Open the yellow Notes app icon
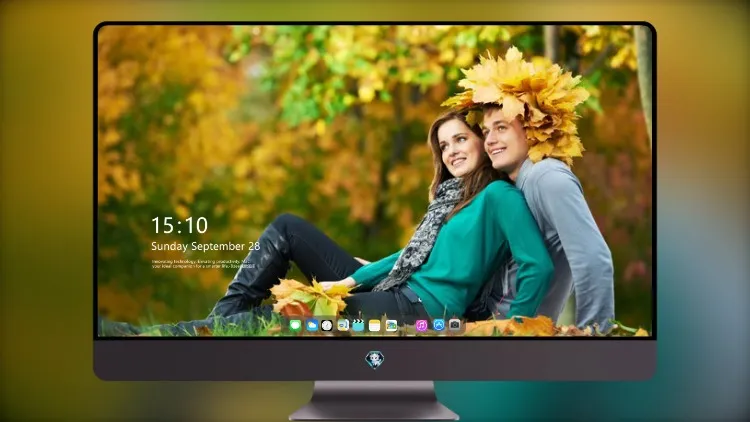The height and width of the screenshot is (422, 750). [x=375, y=326]
